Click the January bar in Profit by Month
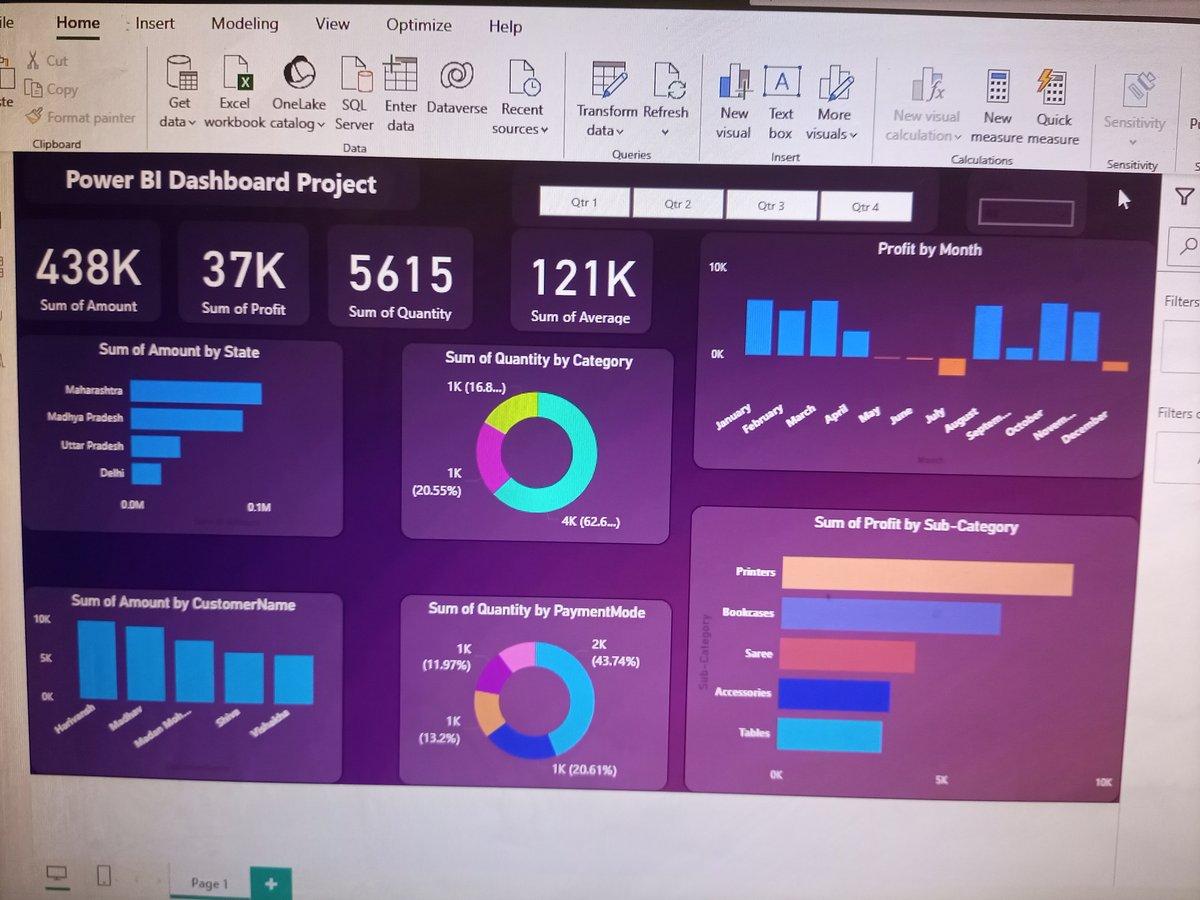Screen dimensions: 1200x900 coord(759,328)
